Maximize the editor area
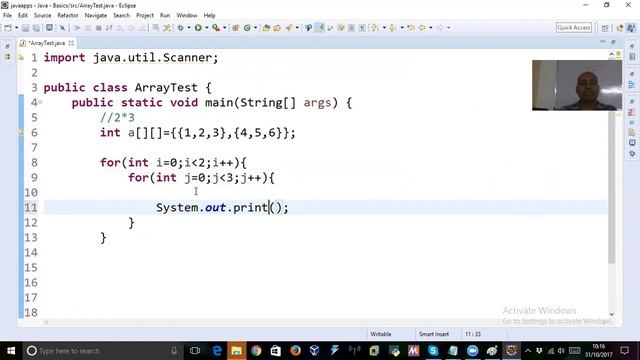Viewport: 640px width, 360px height. pyautogui.click(x=613, y=42)
